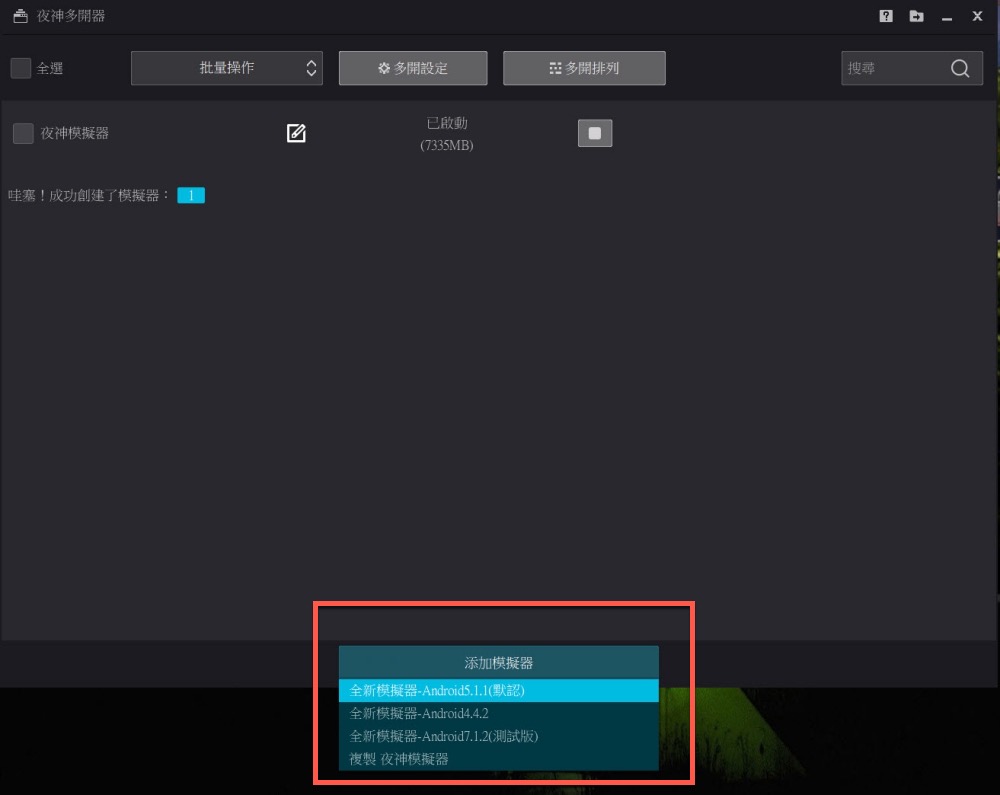Click the 已啟動 (7335MB) status text
Viewport: 1000px width, 795px height.
tap(446, 134)
